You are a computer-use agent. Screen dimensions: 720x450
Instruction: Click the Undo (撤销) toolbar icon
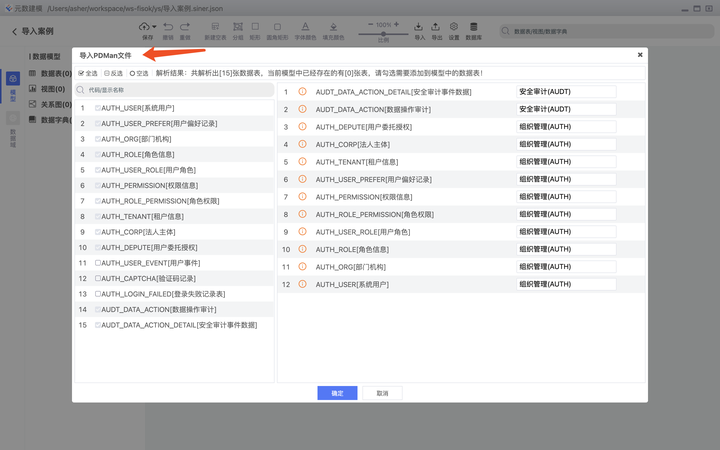168,27
